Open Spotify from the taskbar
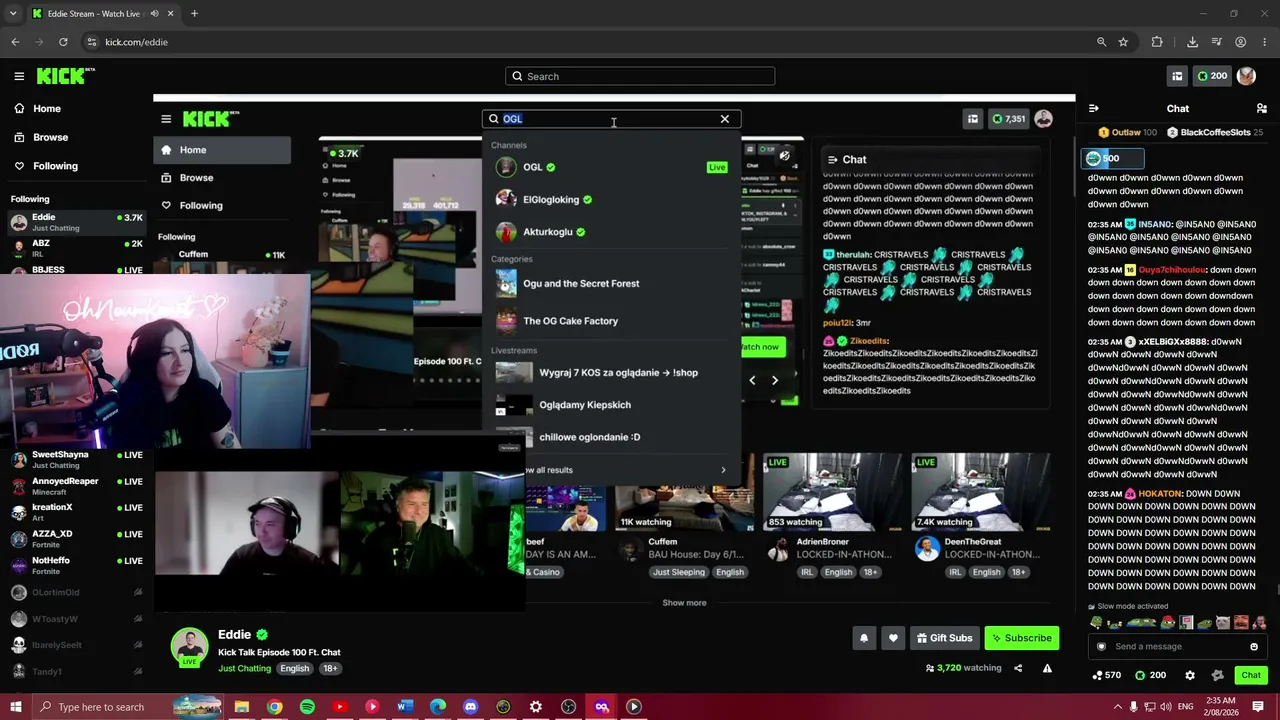The width and height of the screenshot is (1280, 720). click(x=307, y=707)
